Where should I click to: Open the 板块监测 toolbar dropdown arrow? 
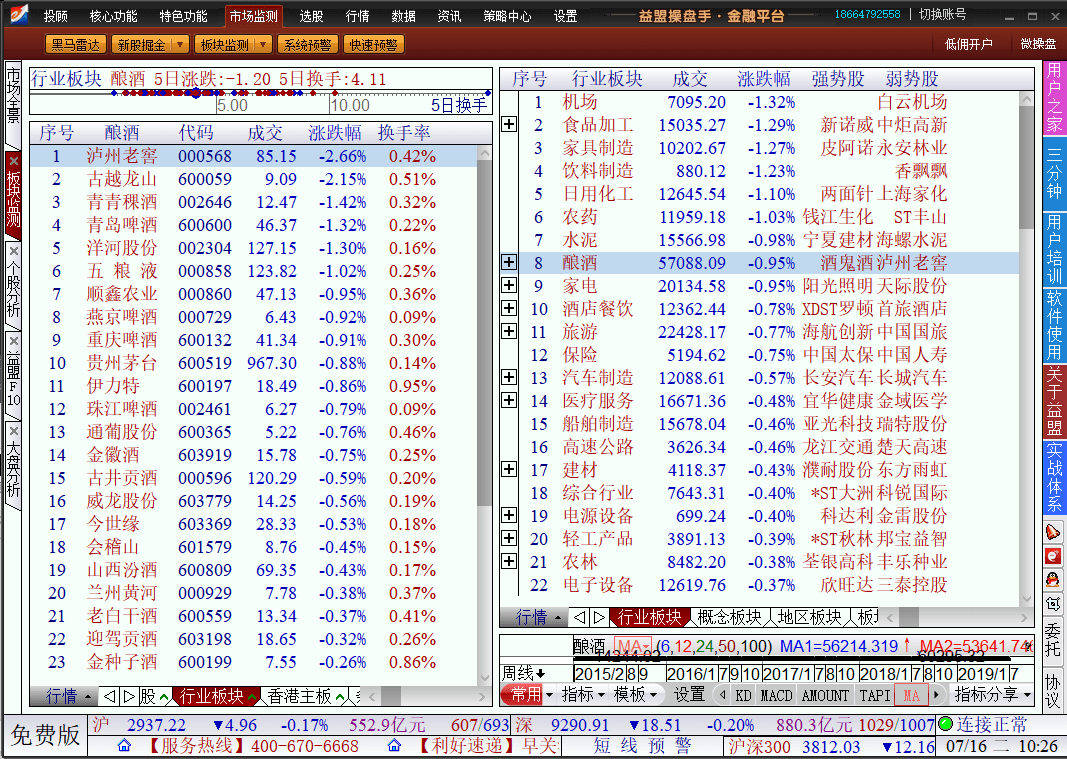click(x=263, y=45)
